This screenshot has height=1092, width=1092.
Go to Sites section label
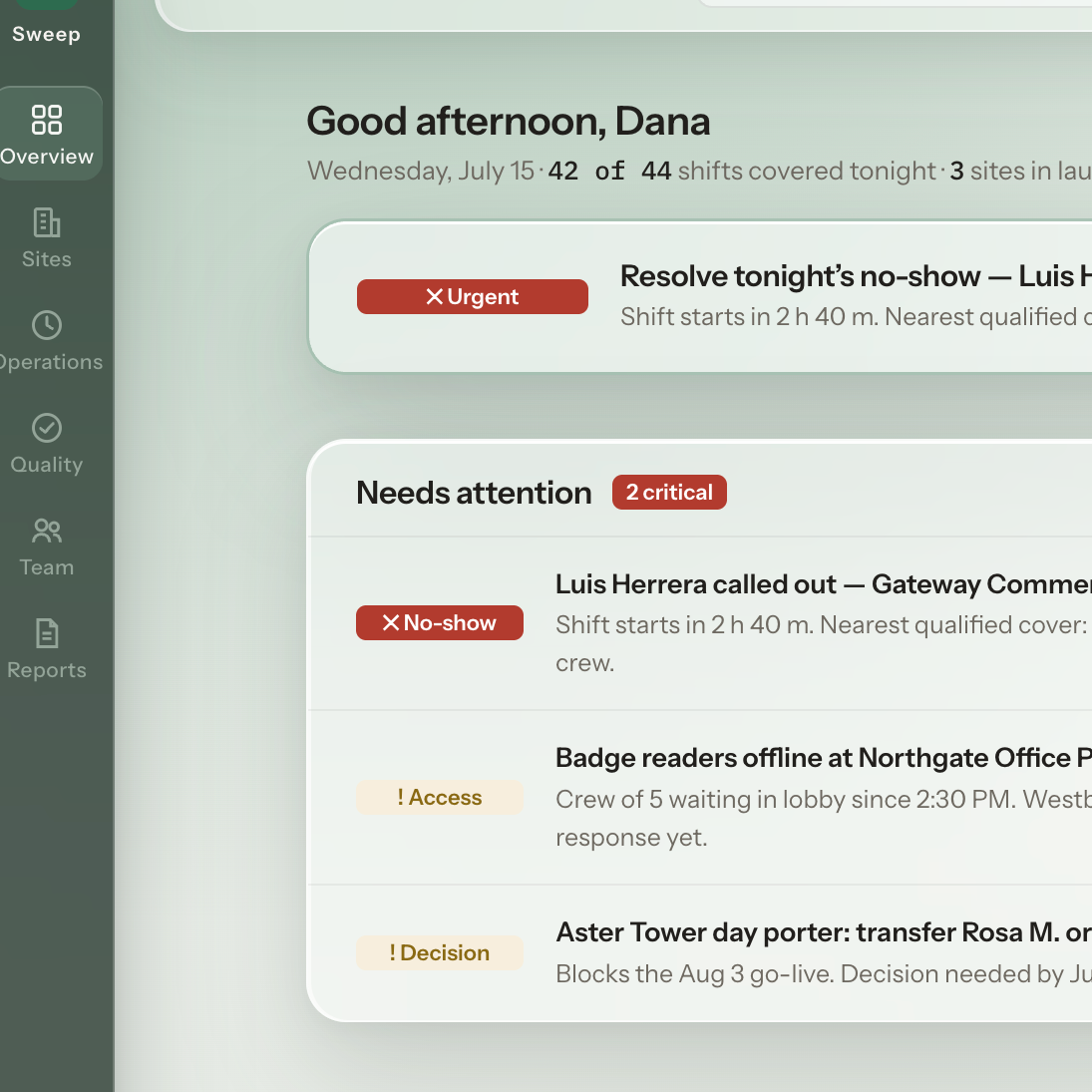point(47,259)
